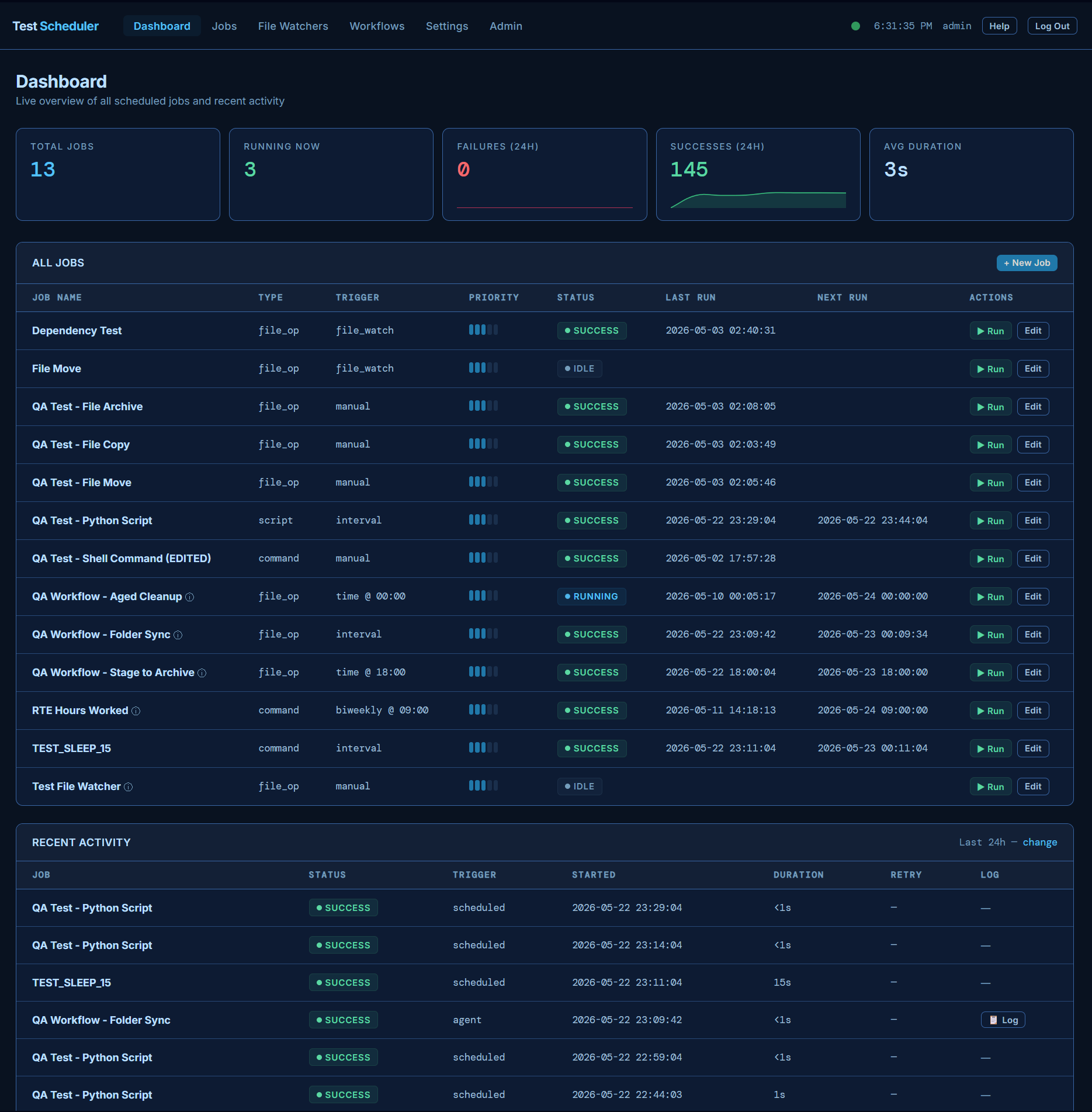Click the PRIORITY column header
Viewport: 1092px width, 1112px height.
click(494, 297)
